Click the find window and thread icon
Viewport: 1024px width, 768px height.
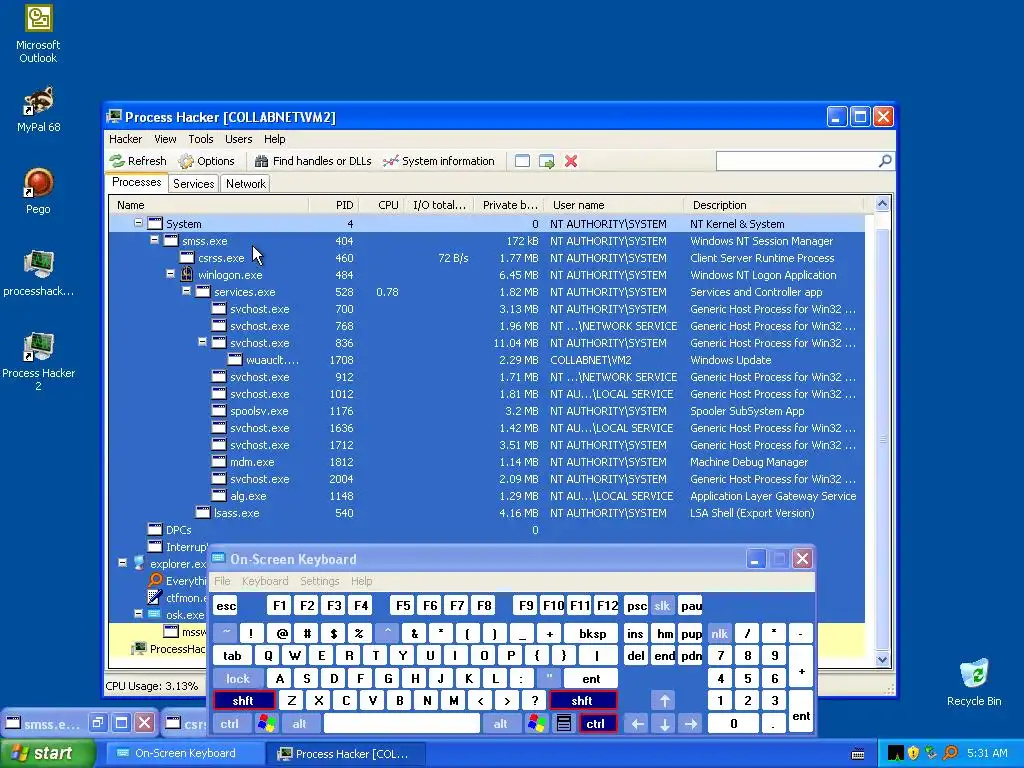tap(547, 161)
